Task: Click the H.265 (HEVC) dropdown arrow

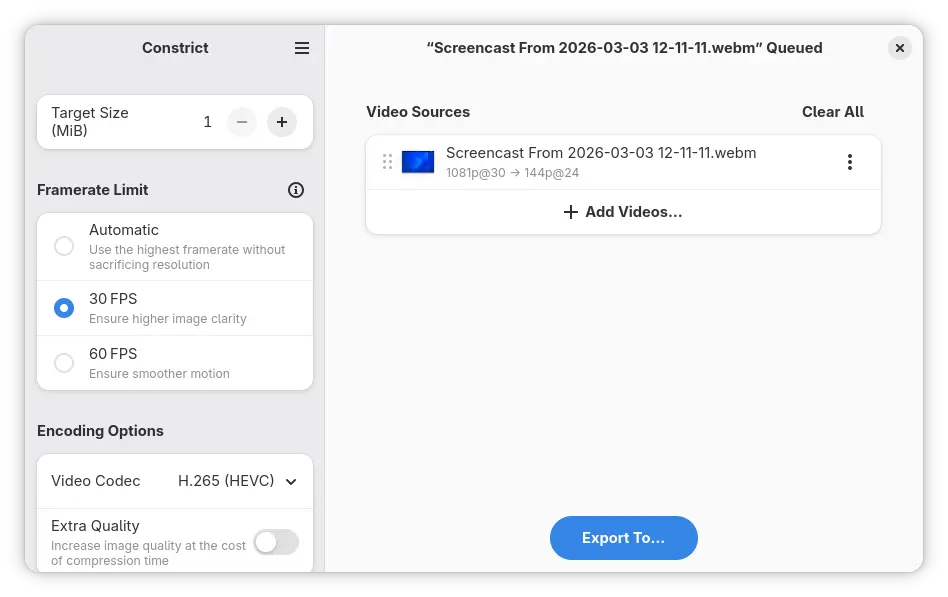Action: 291,482
